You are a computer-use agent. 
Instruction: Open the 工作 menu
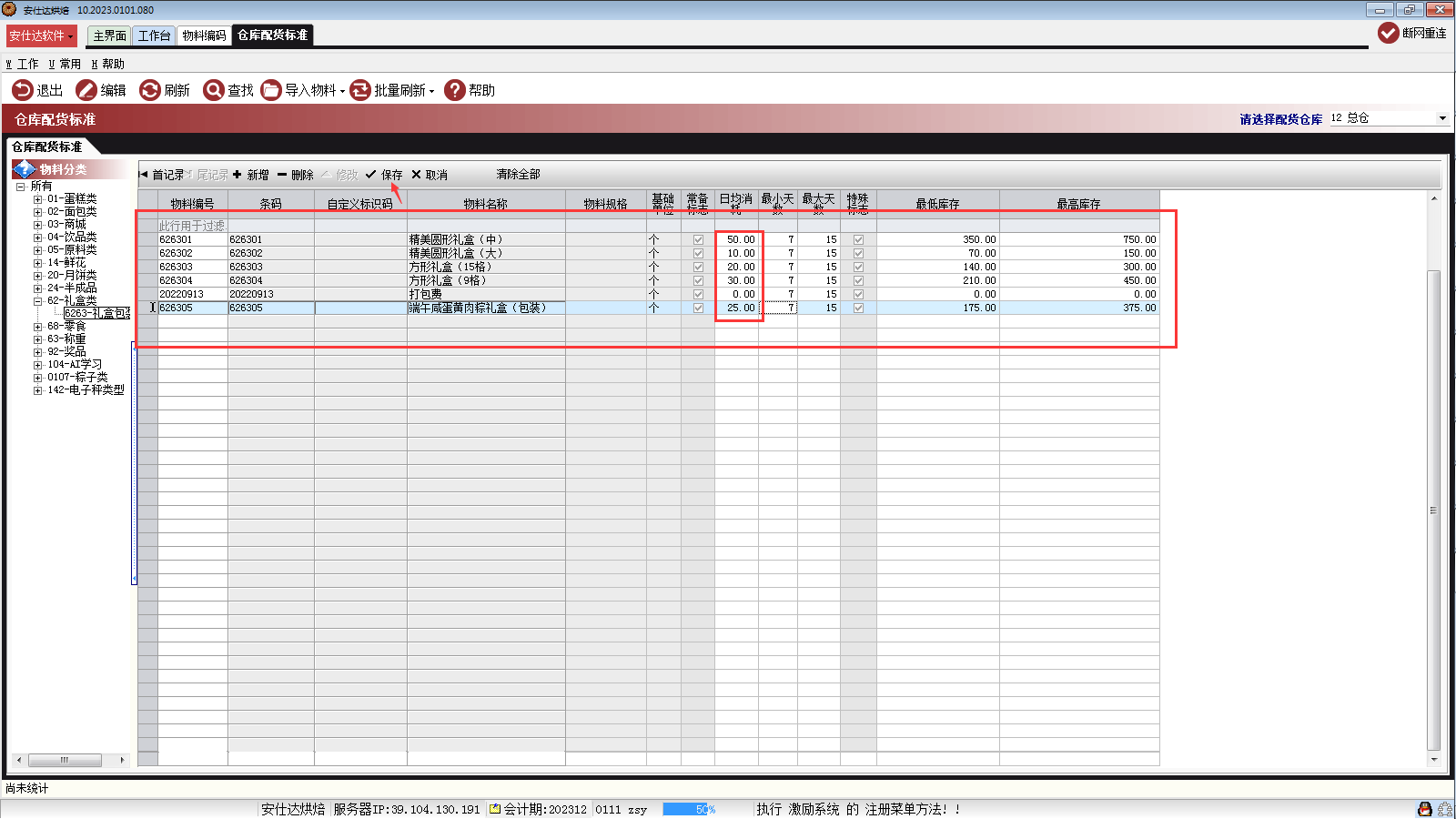tap(23, 65)
